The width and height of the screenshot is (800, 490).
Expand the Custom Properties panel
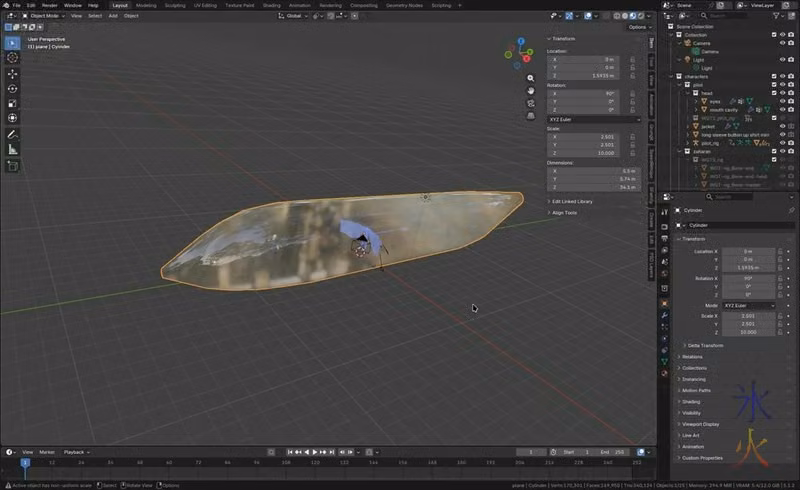(702, 458)
